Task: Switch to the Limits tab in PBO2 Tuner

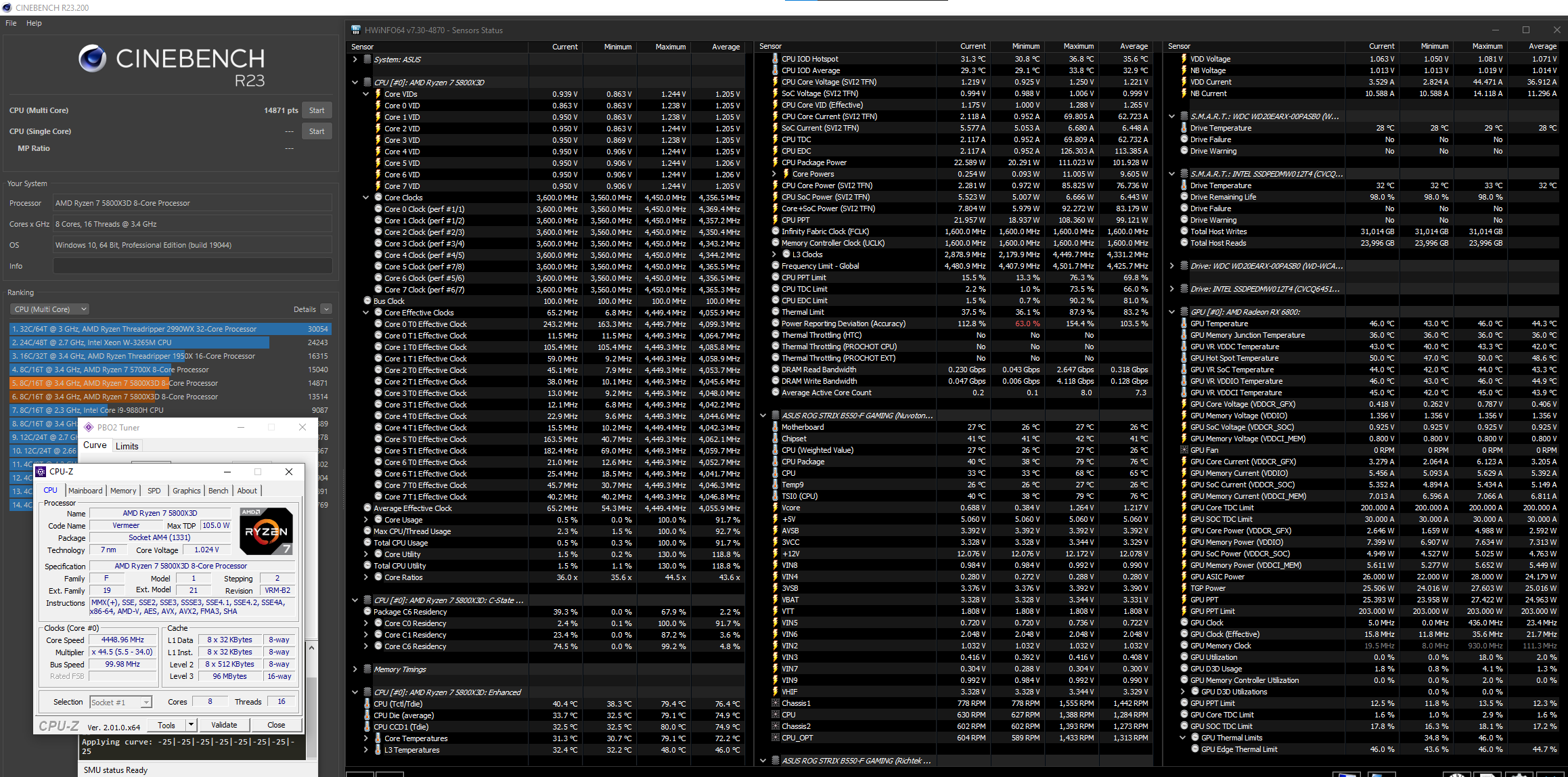Action: point(127,446)
